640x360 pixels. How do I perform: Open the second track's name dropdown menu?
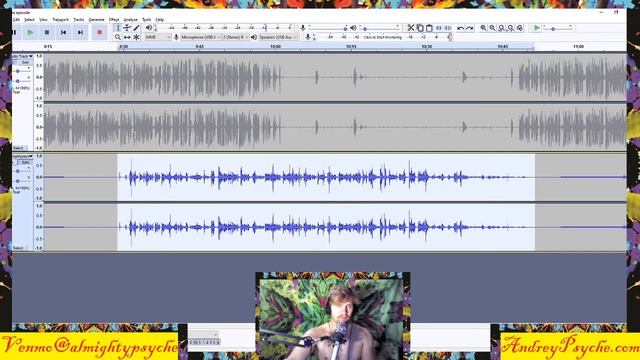[x=22, y=156]
